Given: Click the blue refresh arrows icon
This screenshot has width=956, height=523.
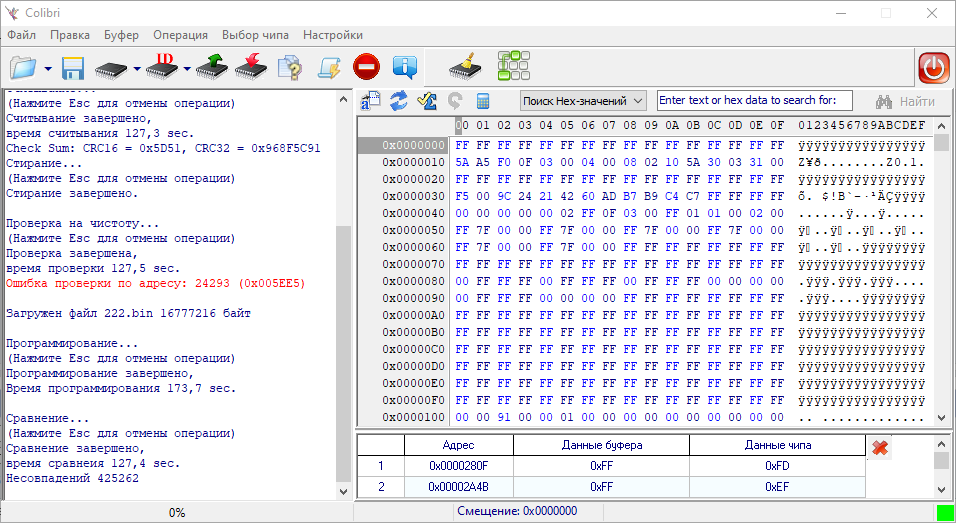Looking at the screenshot, I should tap(399, 101).
